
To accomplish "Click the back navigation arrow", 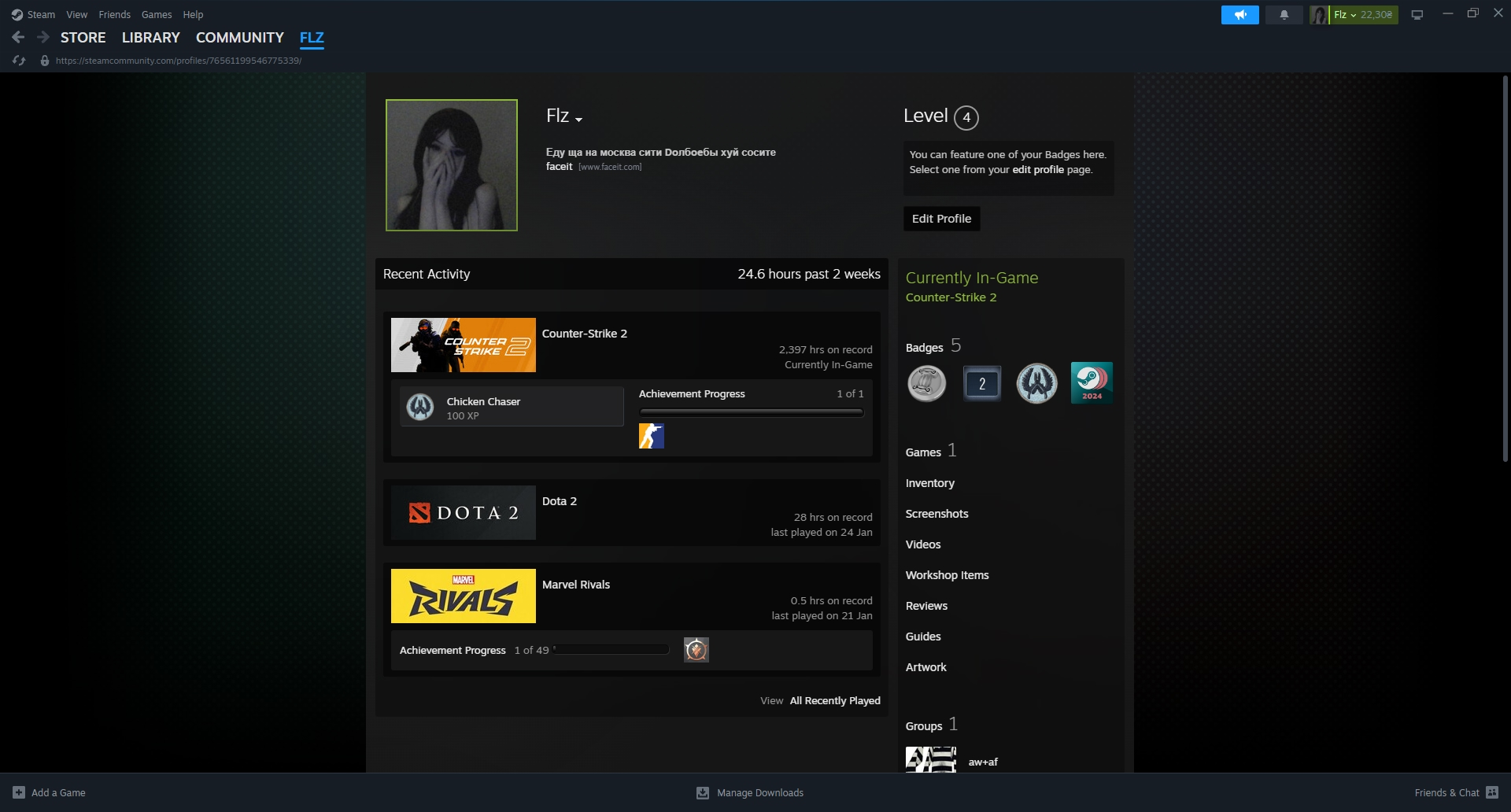I will pyautogui.click(x=18, y=37).
